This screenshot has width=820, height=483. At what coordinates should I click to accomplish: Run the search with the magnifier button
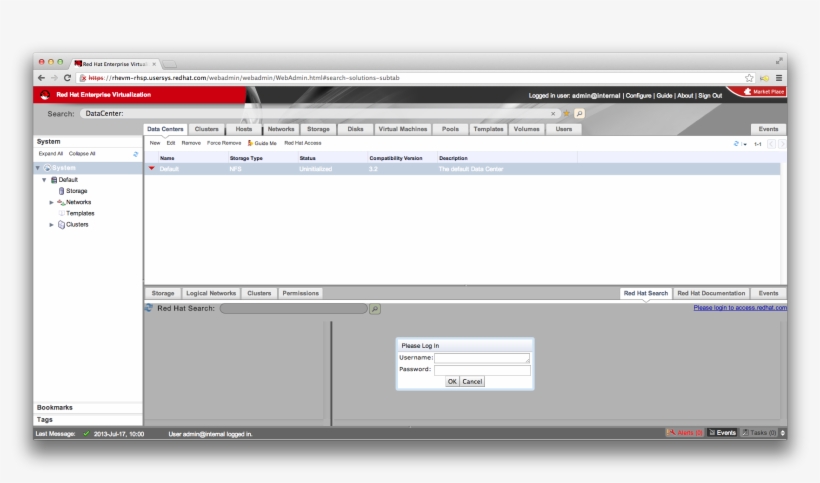579,113
